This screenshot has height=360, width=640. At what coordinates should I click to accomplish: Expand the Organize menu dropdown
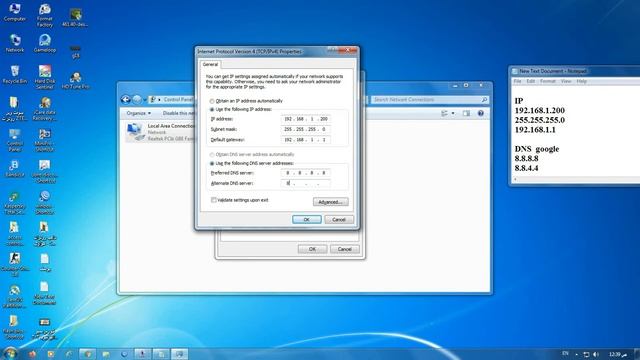click(x=138, y=113)
